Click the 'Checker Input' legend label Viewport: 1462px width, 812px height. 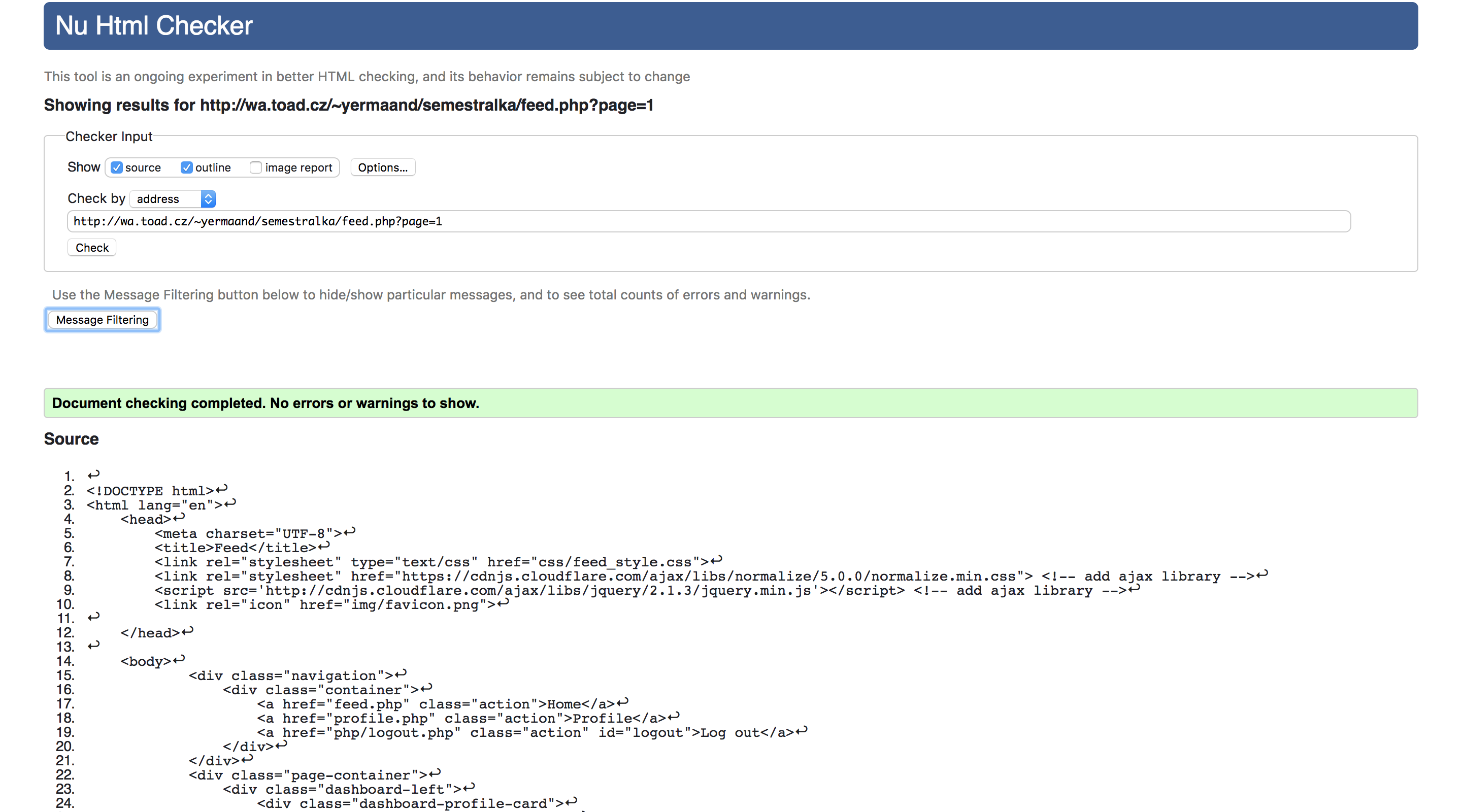point(109,136)
